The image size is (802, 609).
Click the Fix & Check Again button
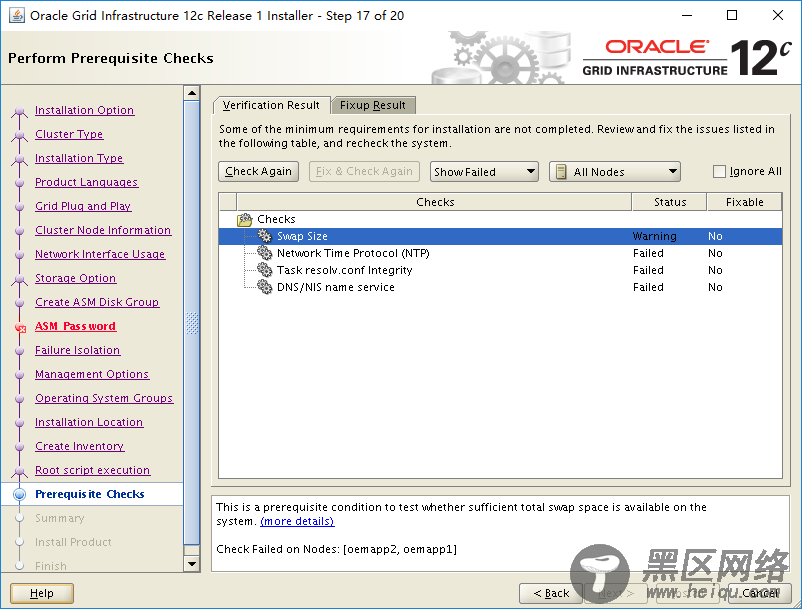click(364, 171)
